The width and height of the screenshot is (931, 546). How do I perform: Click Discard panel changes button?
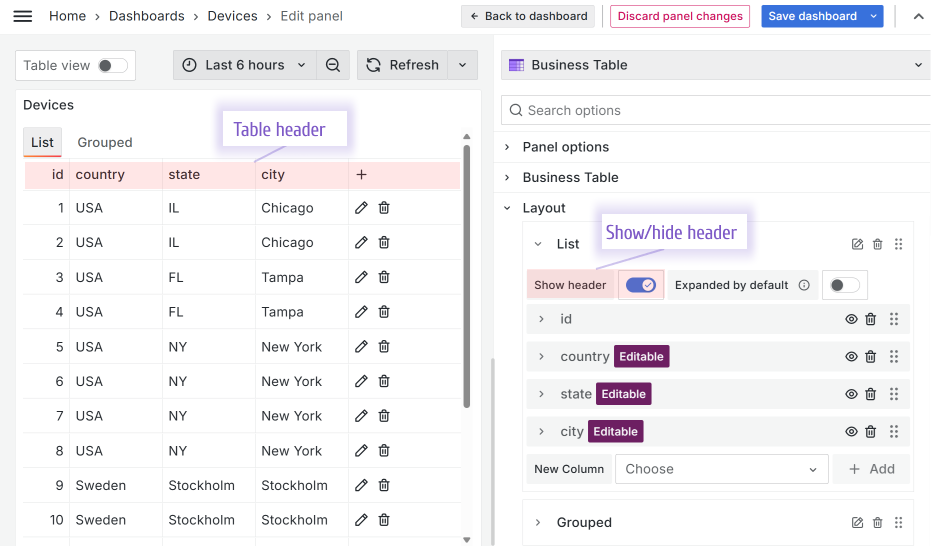pyautogui.click(x=680, y=16)
